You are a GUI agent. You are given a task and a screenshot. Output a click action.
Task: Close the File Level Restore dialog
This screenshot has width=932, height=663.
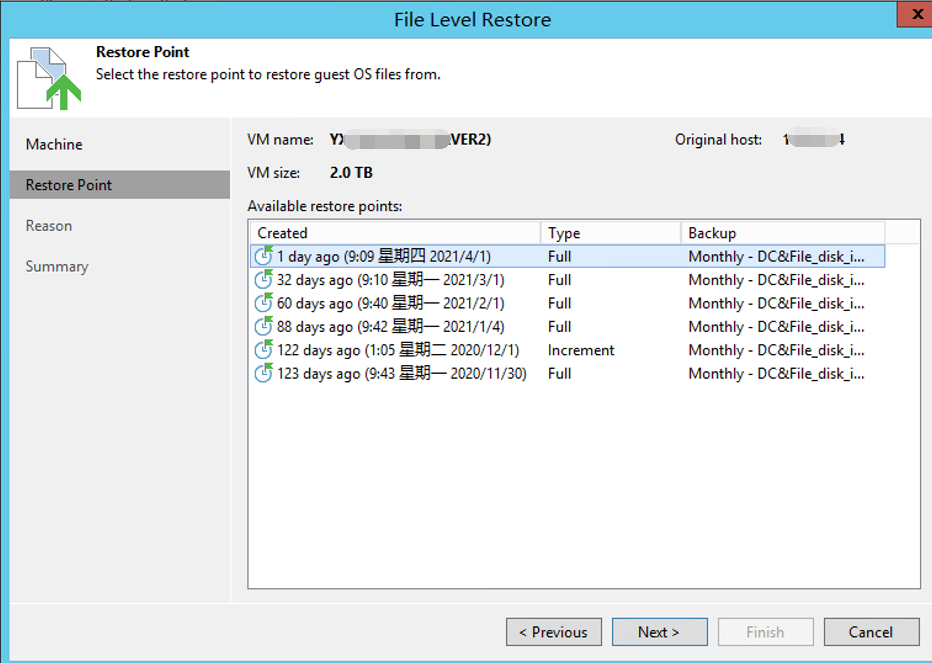point(909,17)
